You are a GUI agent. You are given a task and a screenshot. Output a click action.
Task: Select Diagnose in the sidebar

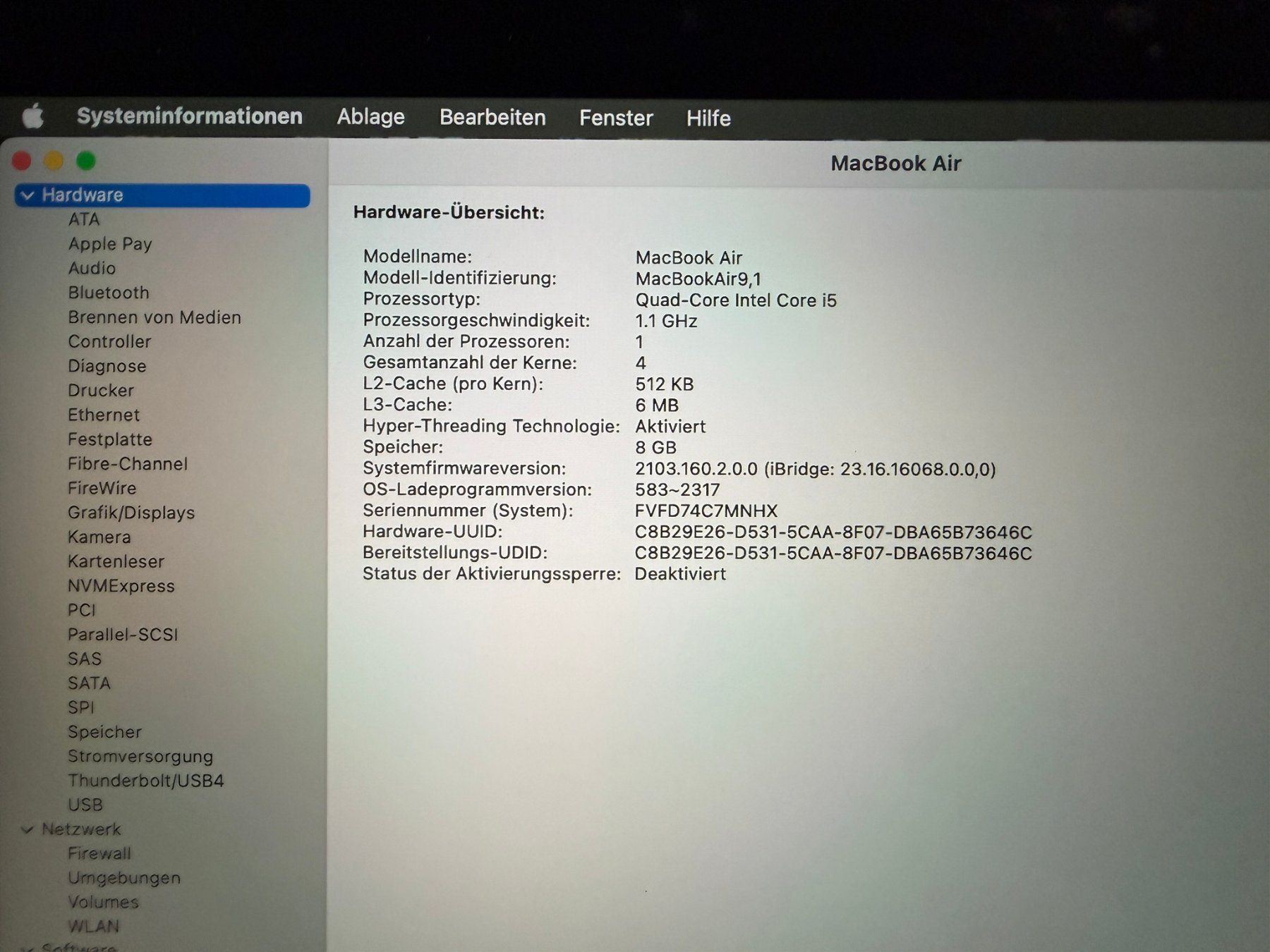pos(107,366)
